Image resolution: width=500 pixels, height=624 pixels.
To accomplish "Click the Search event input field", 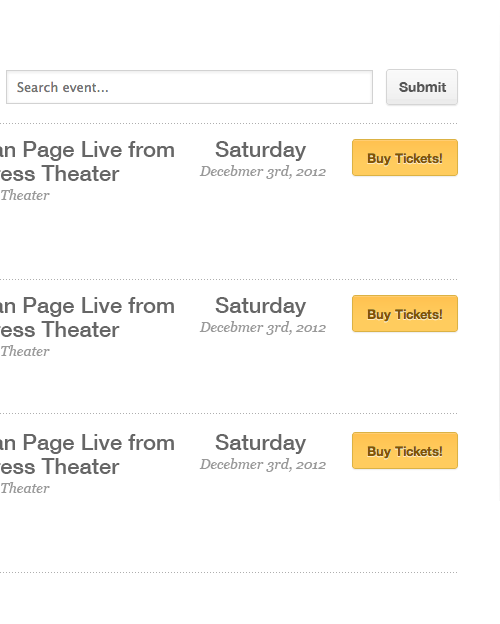I will 189,87.
